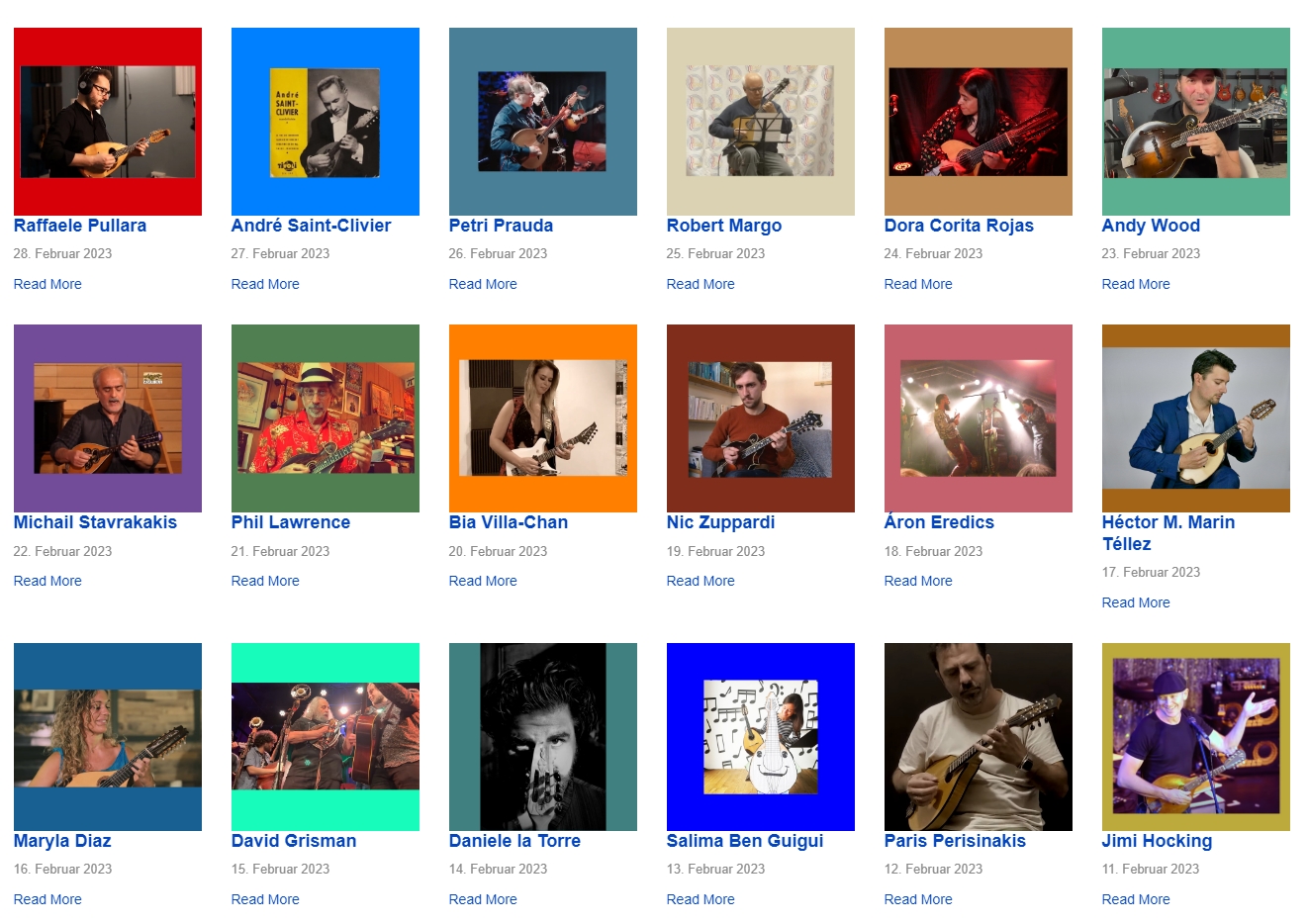The width and height of the screenshot is (1308, 924).
Task: Click Read More under Robert Margo
Action: [x=701, y=284]
